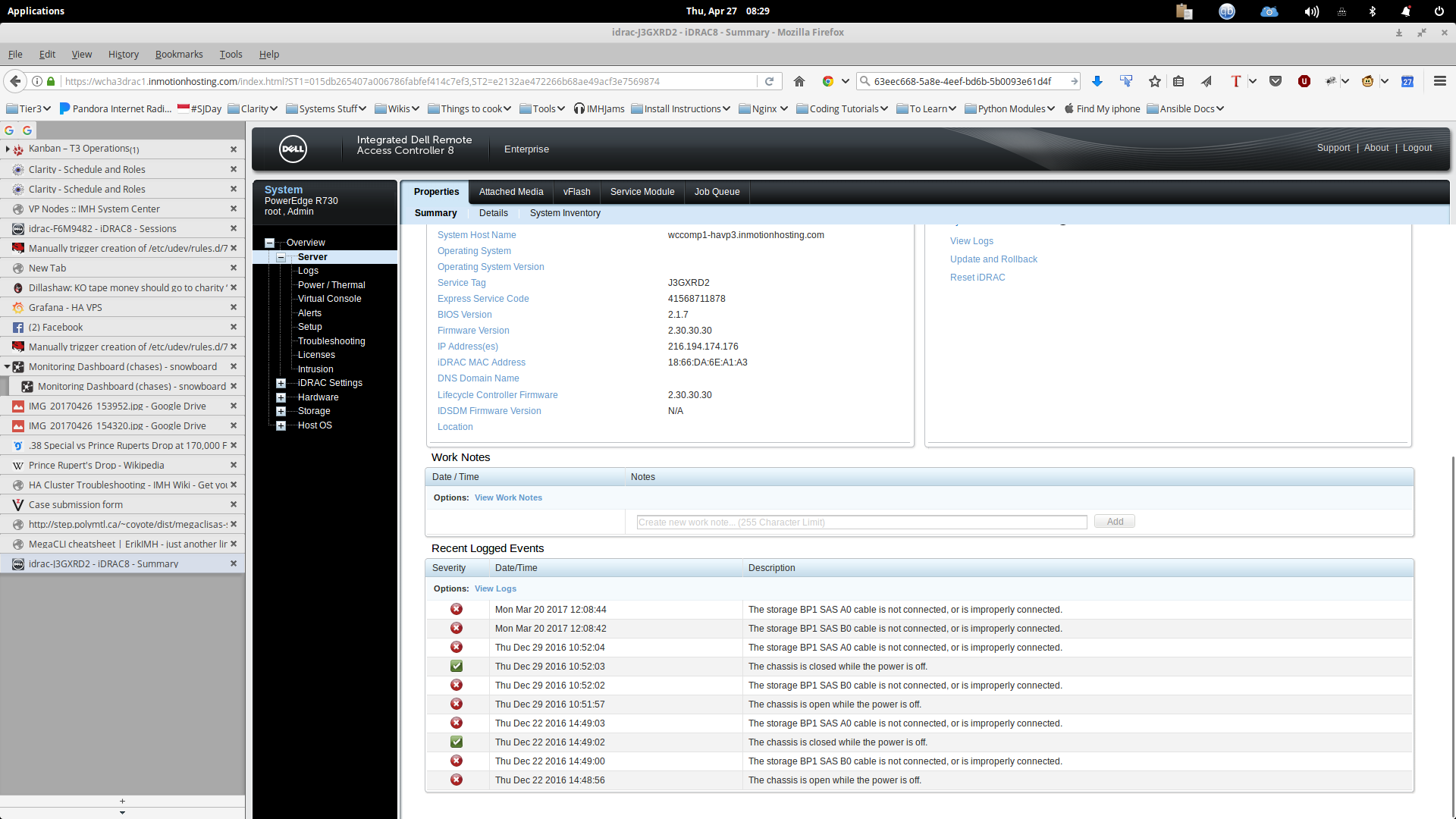Viewport: 1456px width, 819px height.
Task: Switch to the Attached Media tab
Action: point(511,192)
